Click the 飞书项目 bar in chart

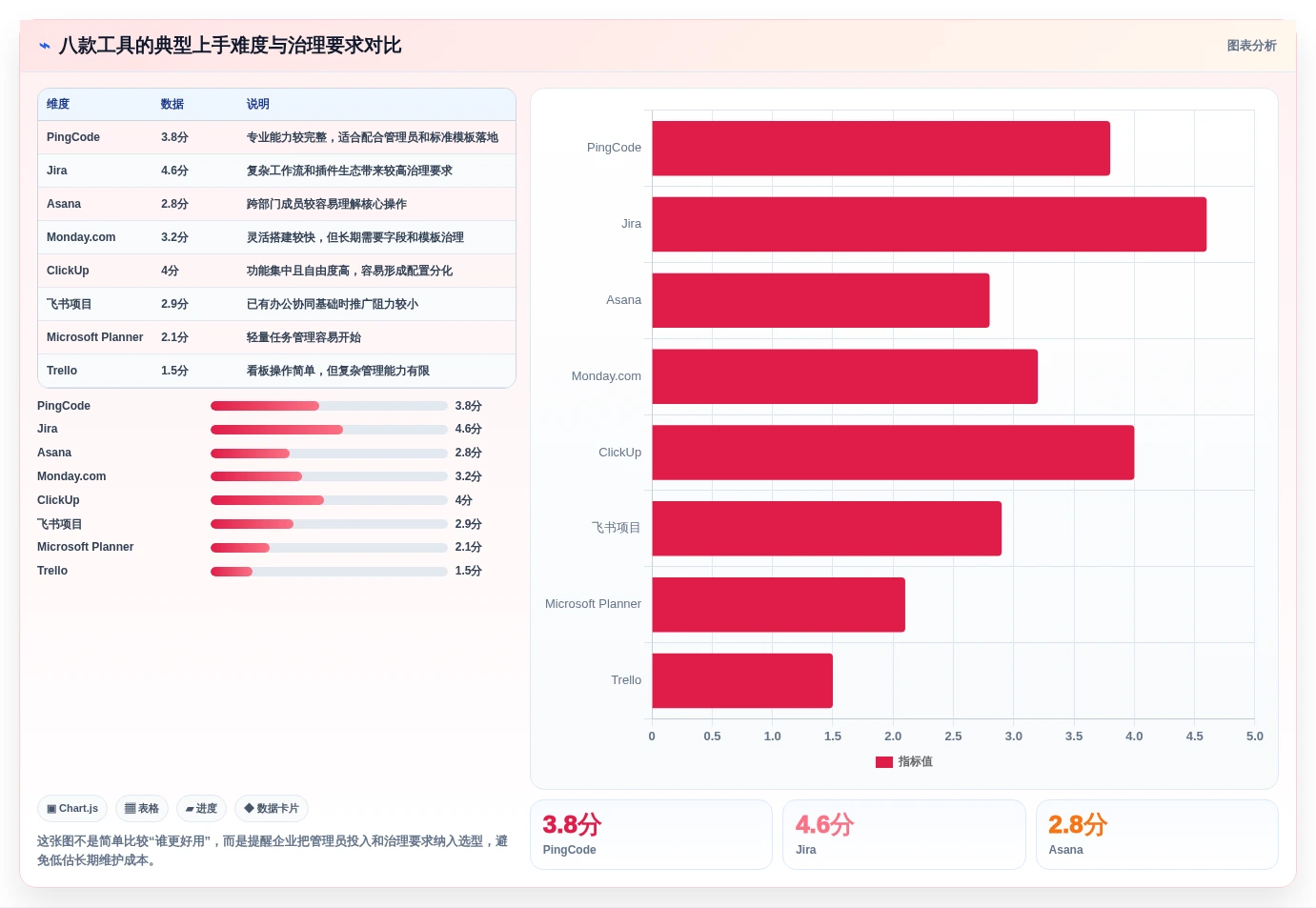tap(827, 529)
